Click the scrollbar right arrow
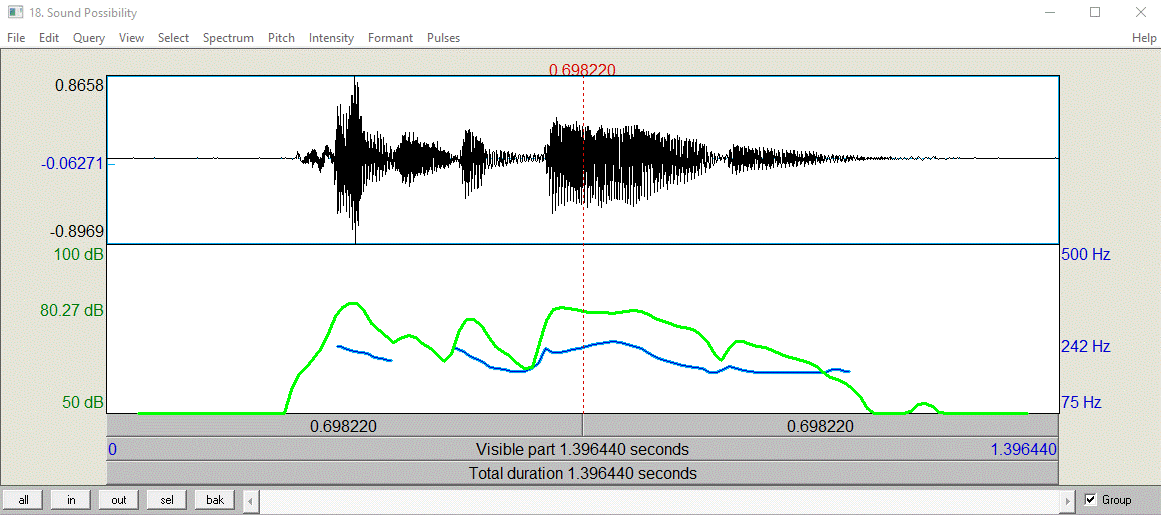 pos(1066,500)
